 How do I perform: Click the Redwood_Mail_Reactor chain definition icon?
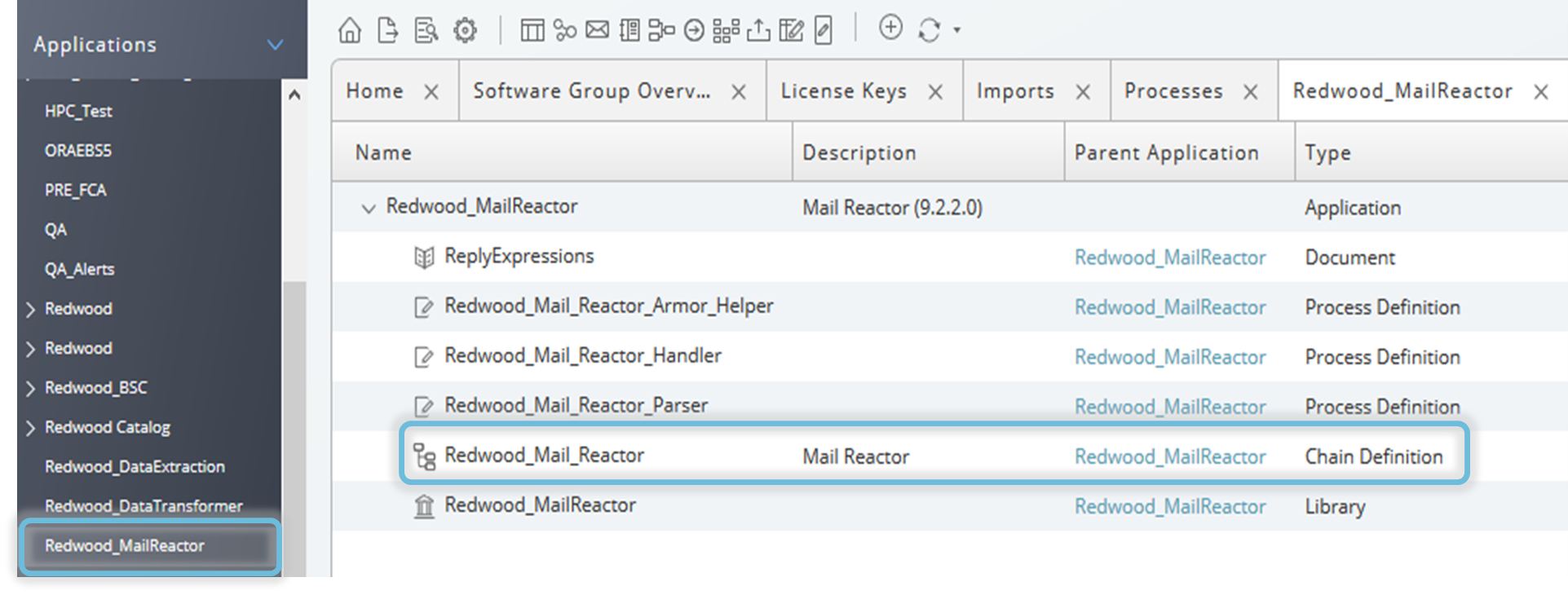(424, 456)
